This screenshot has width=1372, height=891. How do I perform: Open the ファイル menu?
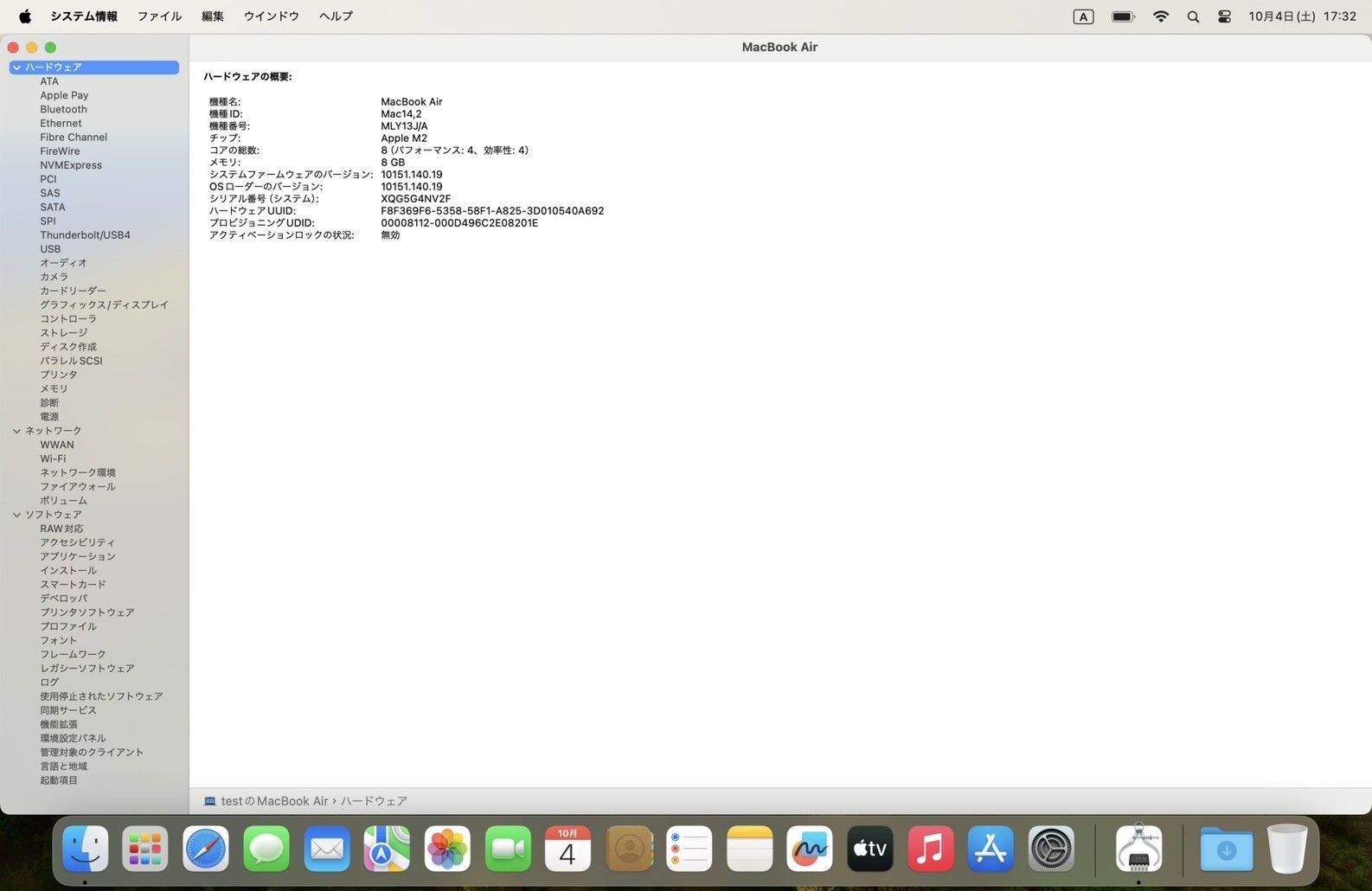tap(159, 16)
